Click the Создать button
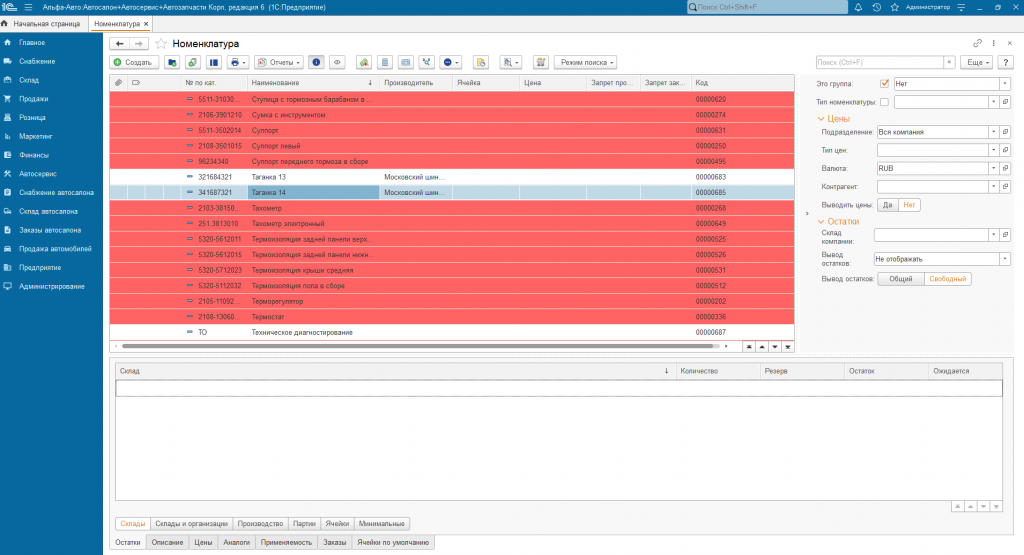 pyautogui.click(x=134, y=63)
